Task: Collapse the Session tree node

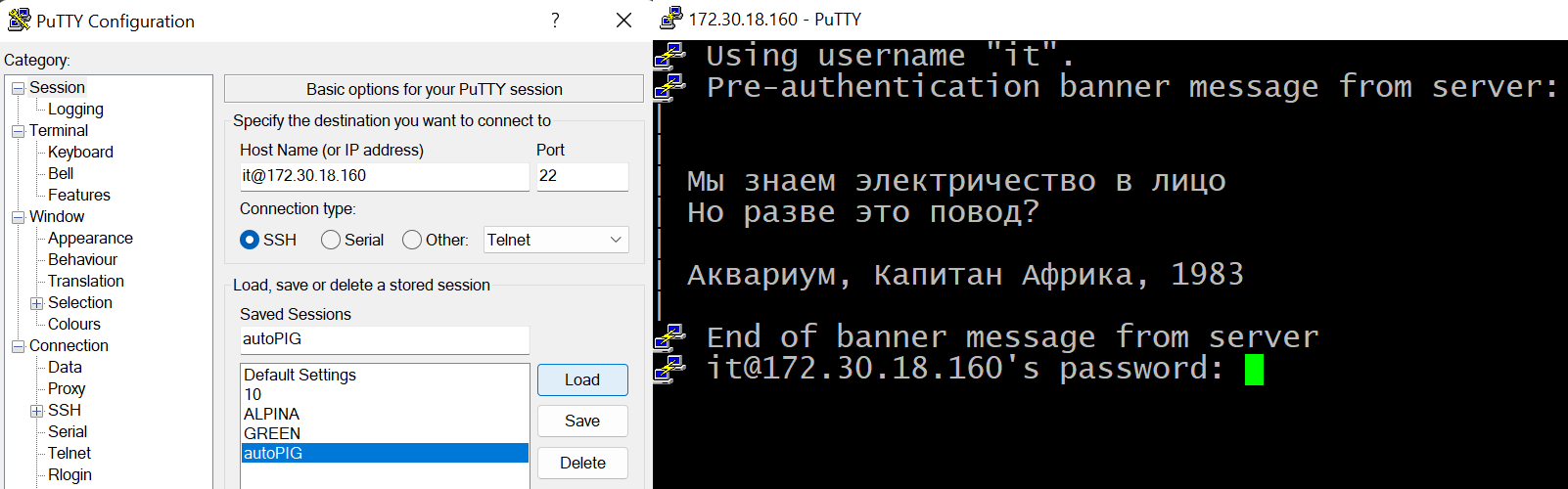Action: click(18, 88)
